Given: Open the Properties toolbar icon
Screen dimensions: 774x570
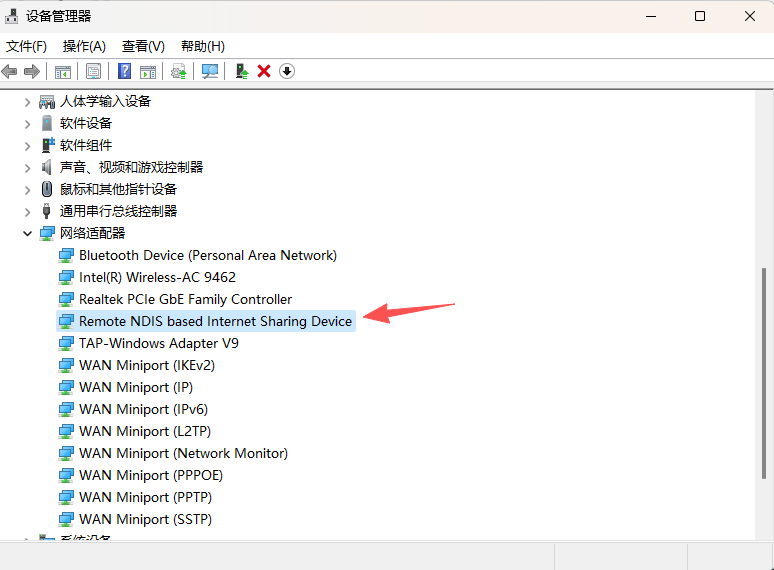Looking at the screenshot, I should click(x=93, y=72).
